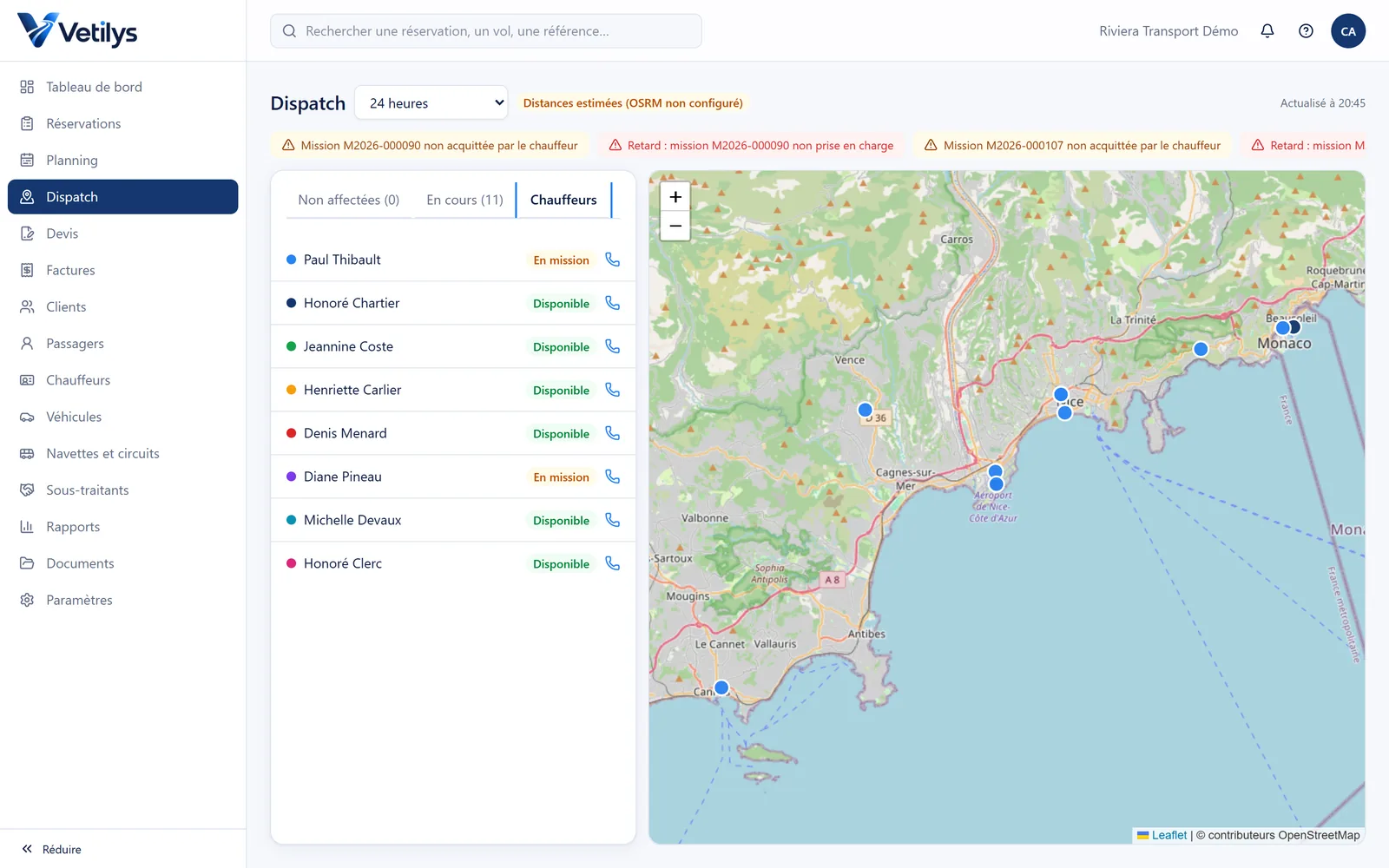Image resolution: width=1389 pixels, height=868 pixels.
Task: Switch to Non affectées tab
Action: 349,200
